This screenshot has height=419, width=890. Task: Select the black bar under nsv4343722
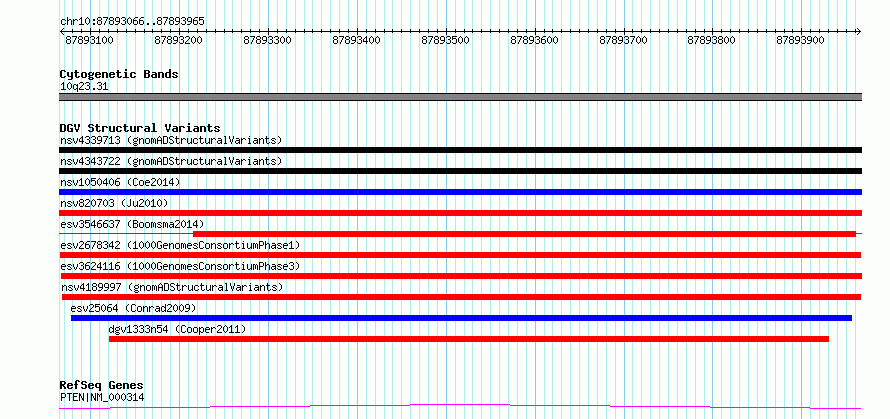pos(460,171)
